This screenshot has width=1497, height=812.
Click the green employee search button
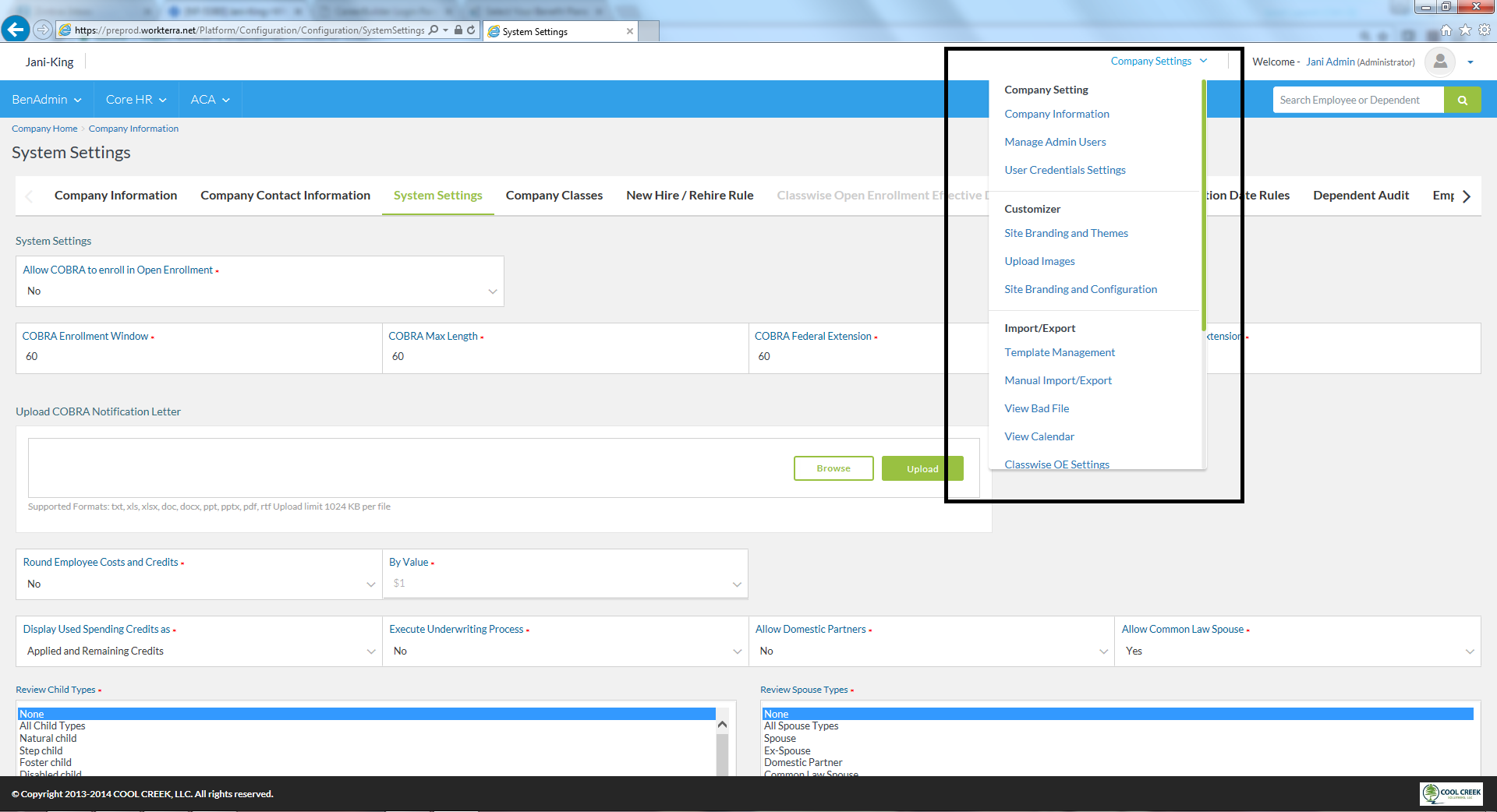pyautogui.click(x=1462, y=100)
